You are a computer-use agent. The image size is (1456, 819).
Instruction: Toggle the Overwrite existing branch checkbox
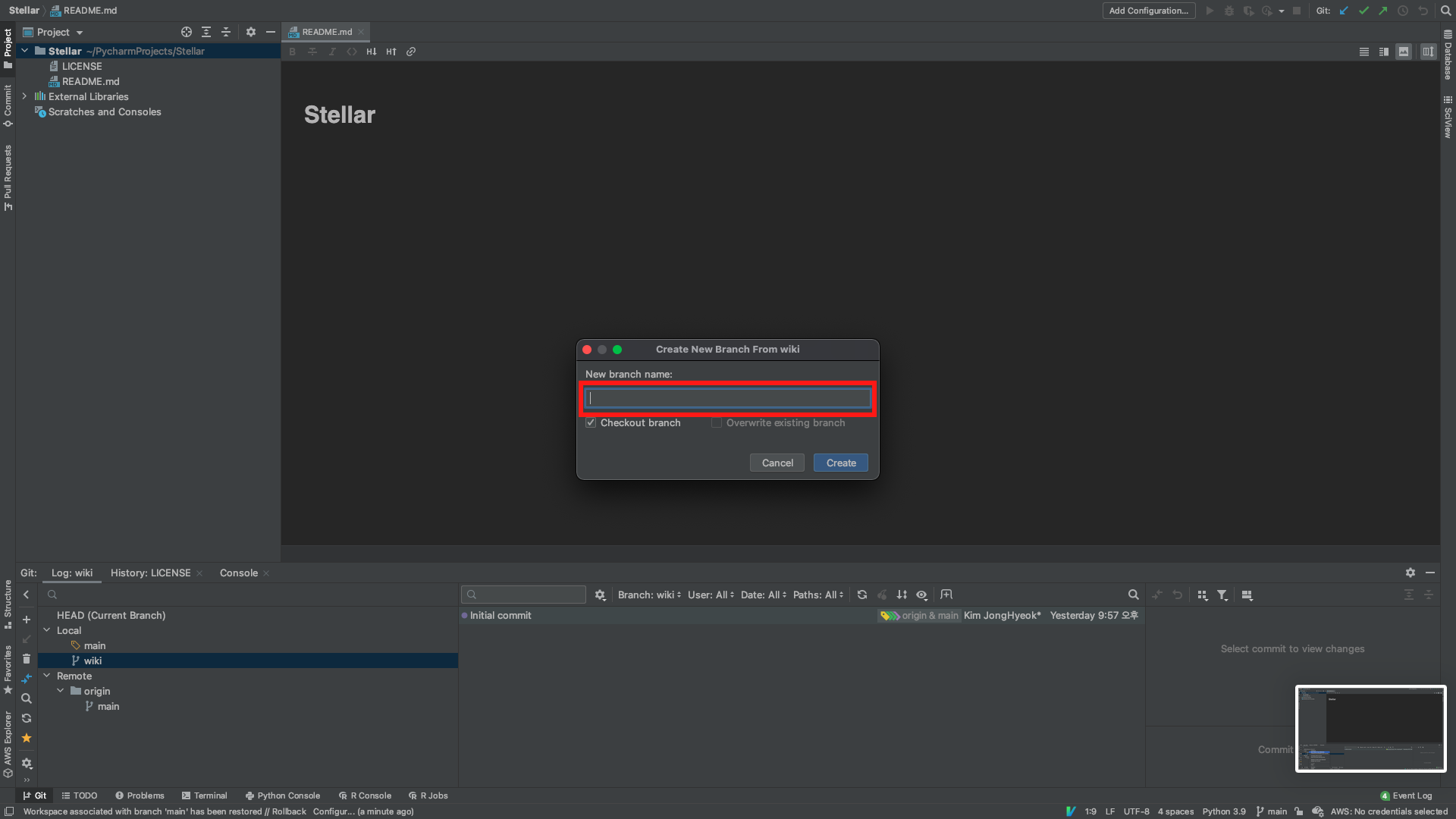point(716,423)
